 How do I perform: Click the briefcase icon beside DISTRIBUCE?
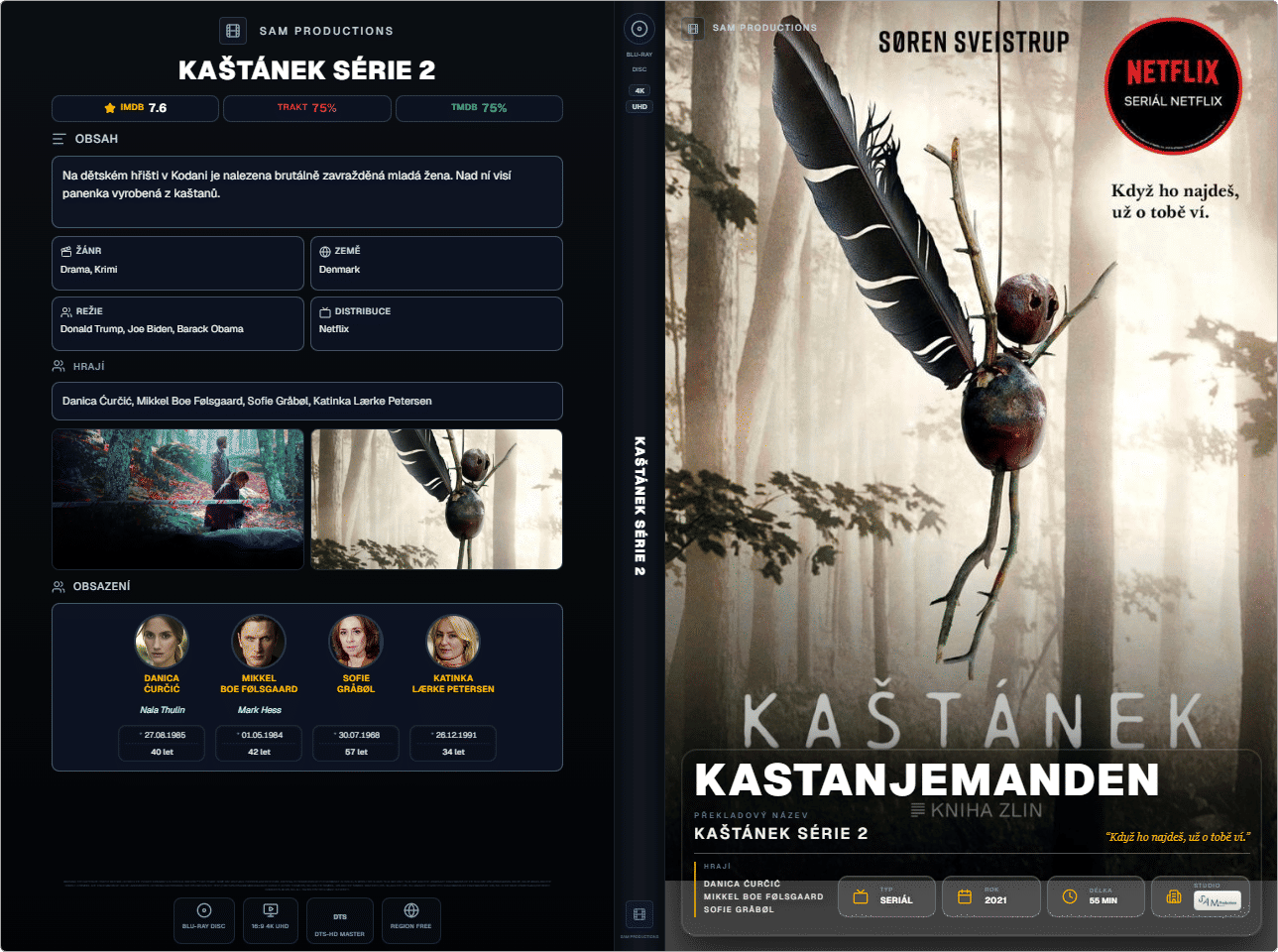click(x=325, y=311)
